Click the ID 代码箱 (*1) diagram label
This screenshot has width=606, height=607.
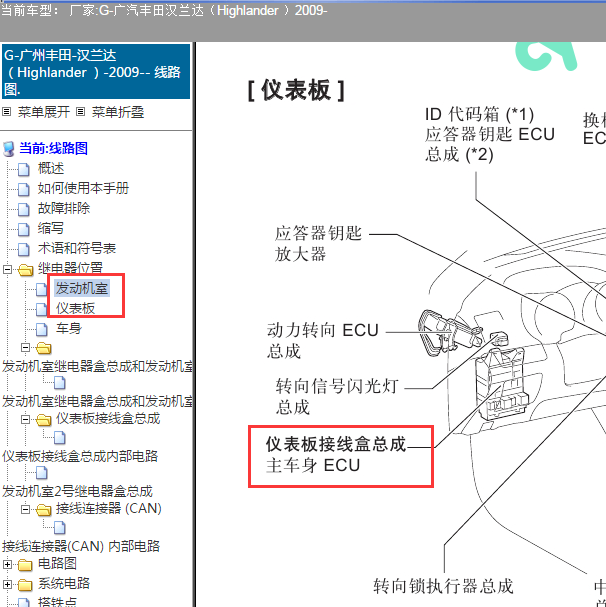coord(479,115)
